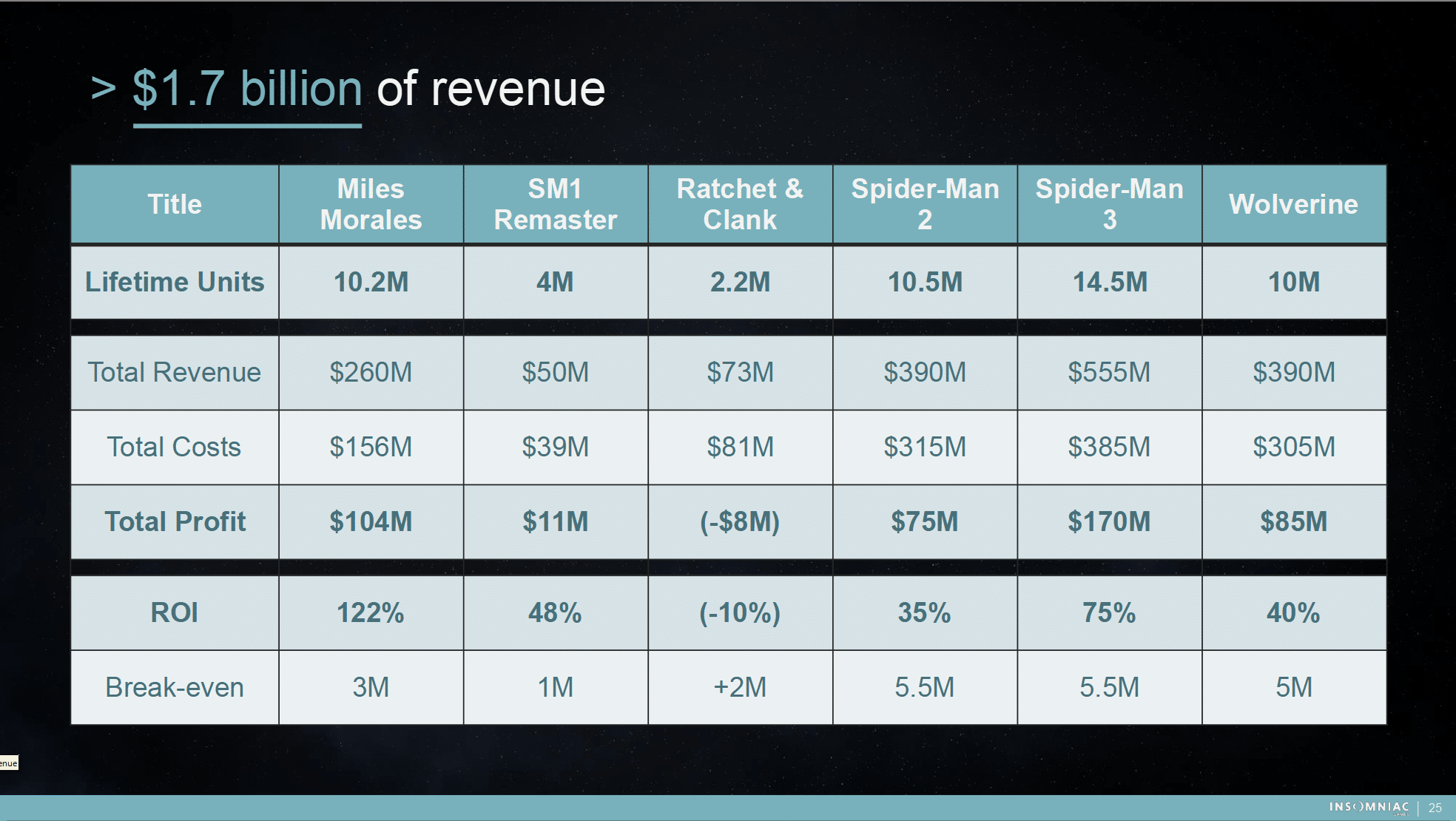Select the "Miles Morales" column header
The width and height of the screenshot is (1456, 821).
(371, 204)
